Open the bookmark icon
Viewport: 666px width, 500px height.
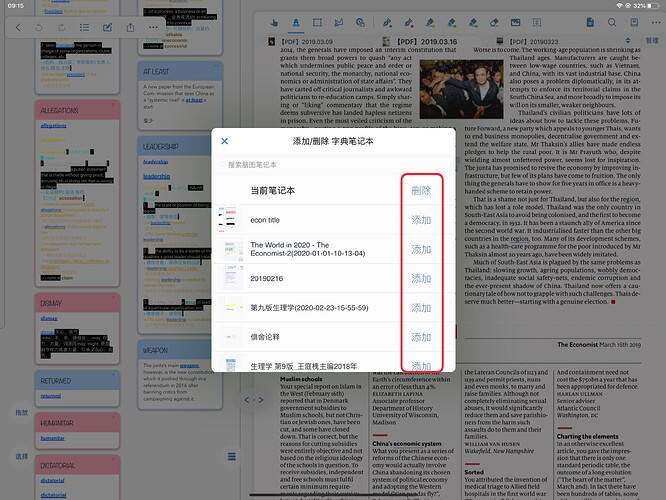634,23
